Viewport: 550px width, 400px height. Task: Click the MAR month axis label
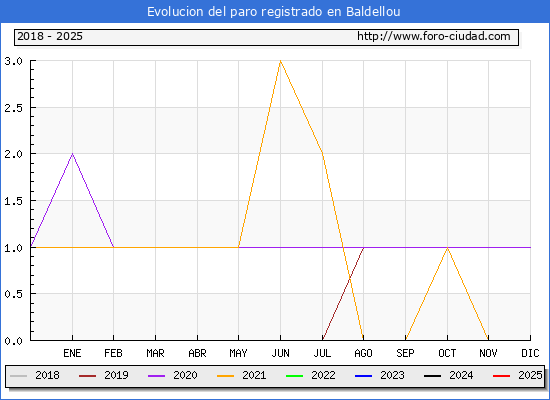[x=155, y=353]
